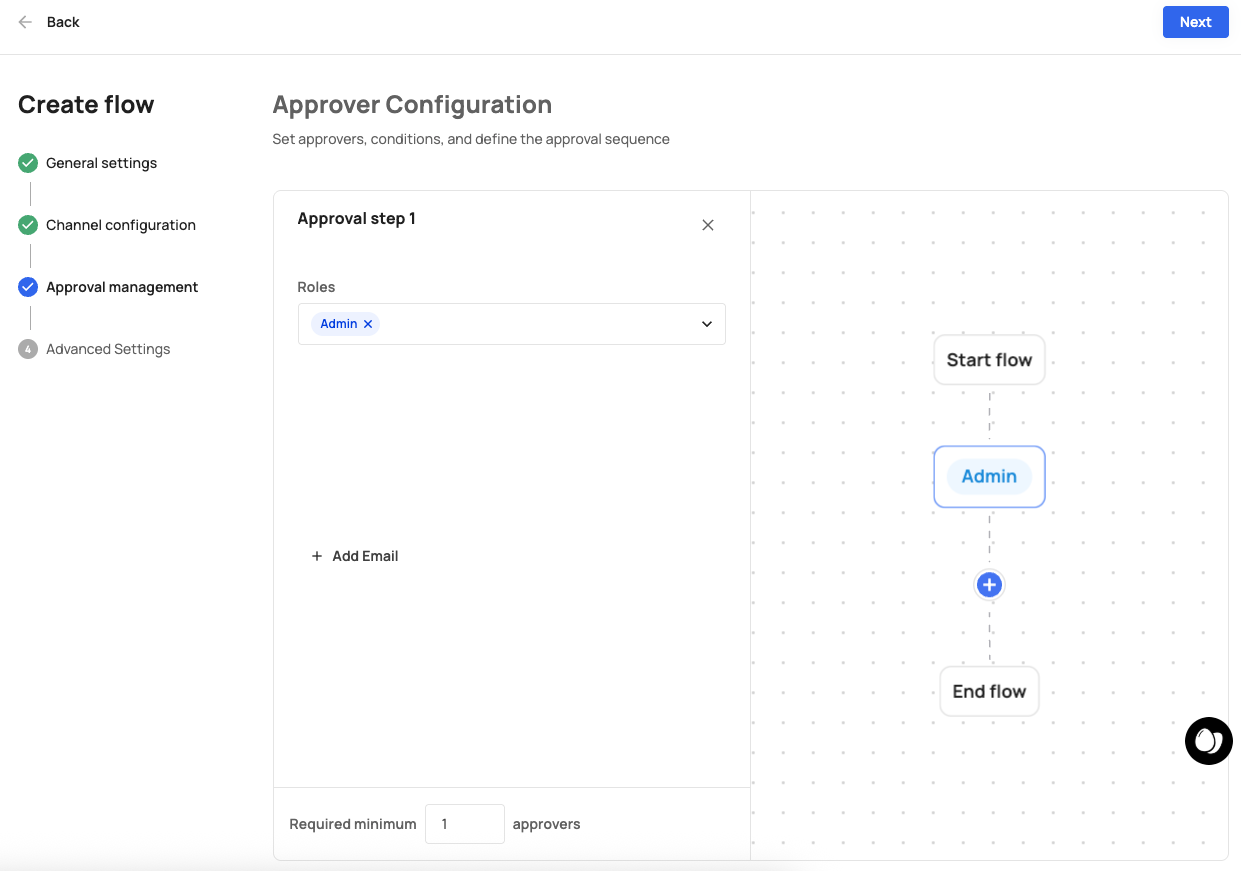Image resolution: width=1241 pixels, height=871 pixels.
Task: Open the chat support bubble
Action: pos(1208,741)
